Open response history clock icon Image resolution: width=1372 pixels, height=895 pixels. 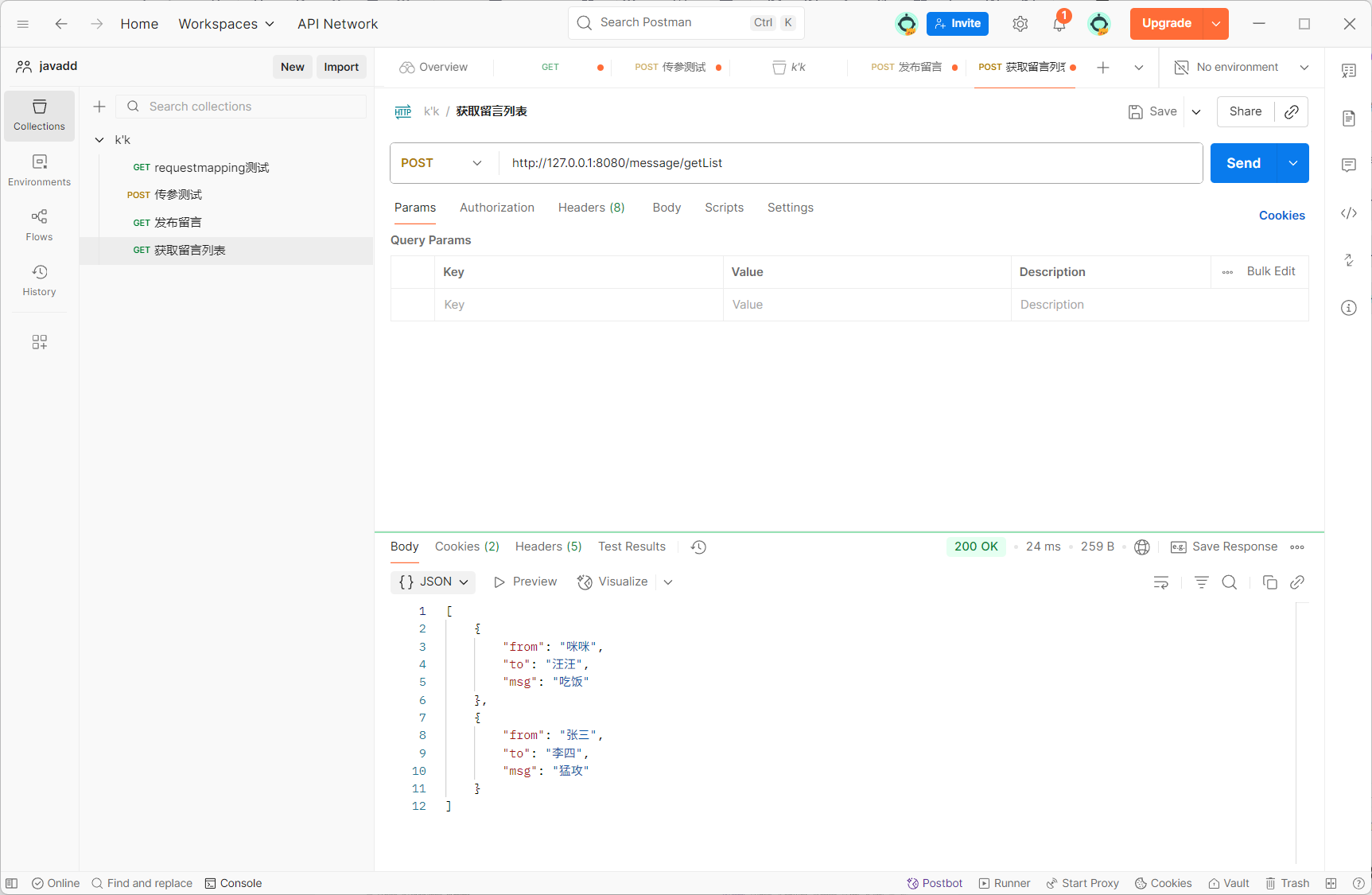tap(698, 547)
